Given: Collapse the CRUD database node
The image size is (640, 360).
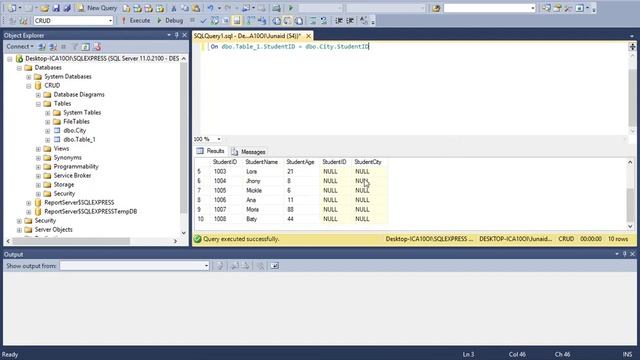Looking at the screenshot, I should [29, 86].
